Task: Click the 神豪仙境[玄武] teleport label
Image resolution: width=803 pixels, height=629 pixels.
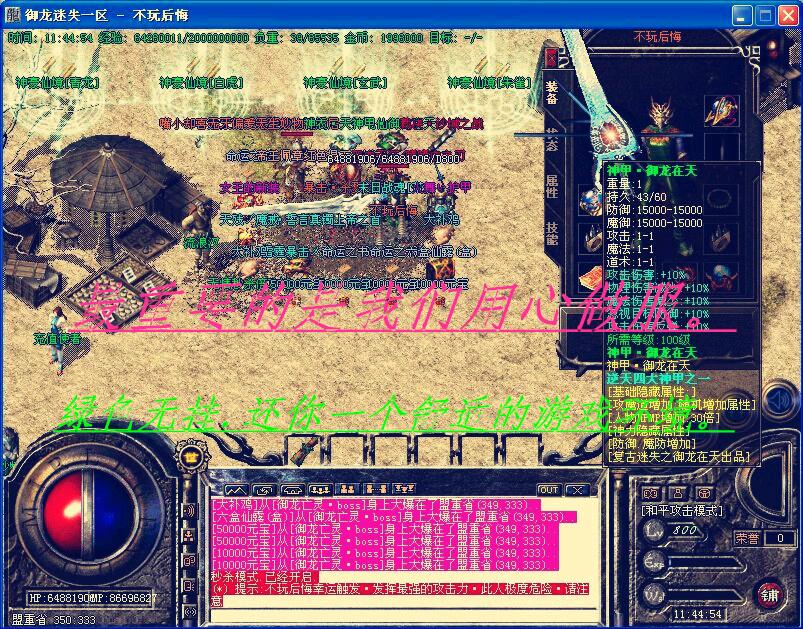Action: [x=345, y=82]
